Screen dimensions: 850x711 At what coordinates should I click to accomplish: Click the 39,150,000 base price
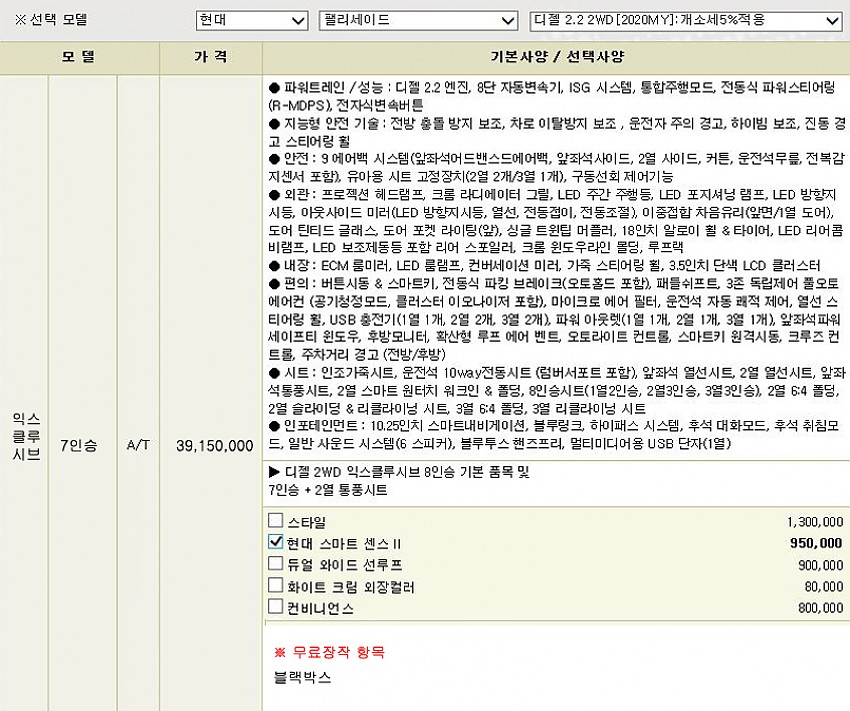pos(213,446)
